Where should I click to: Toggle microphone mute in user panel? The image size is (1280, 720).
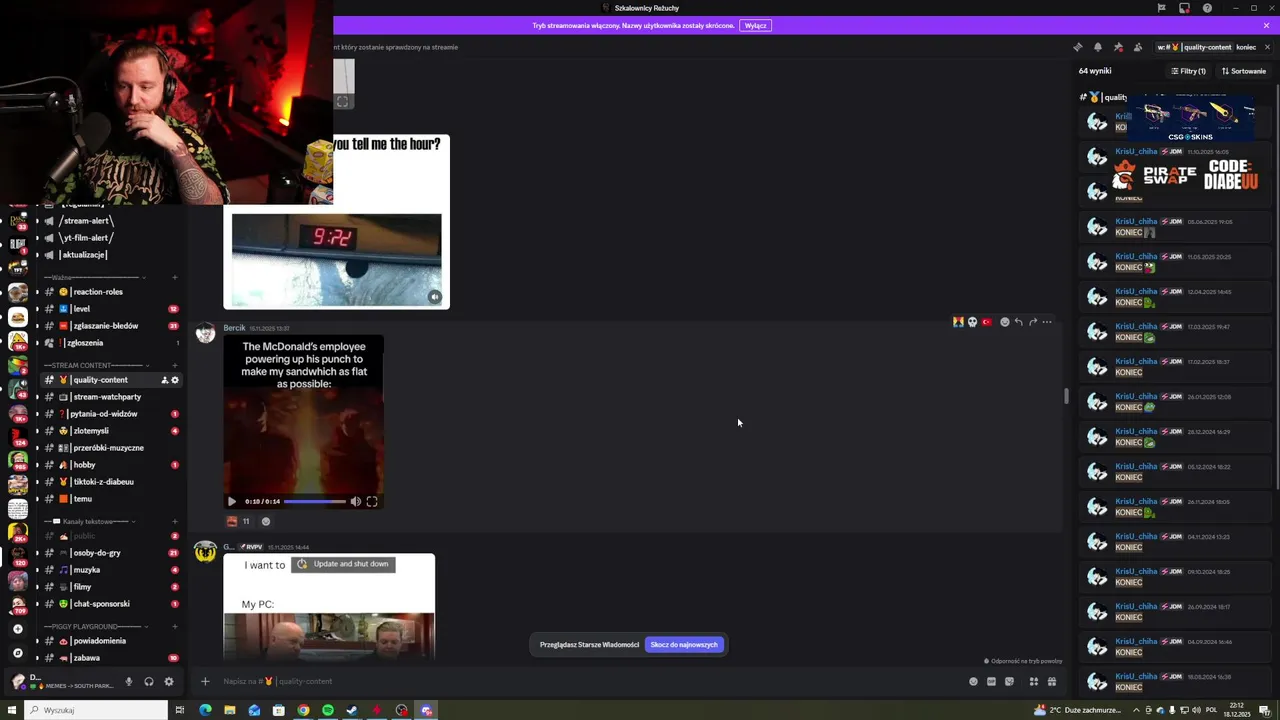[x=128, y=682]
